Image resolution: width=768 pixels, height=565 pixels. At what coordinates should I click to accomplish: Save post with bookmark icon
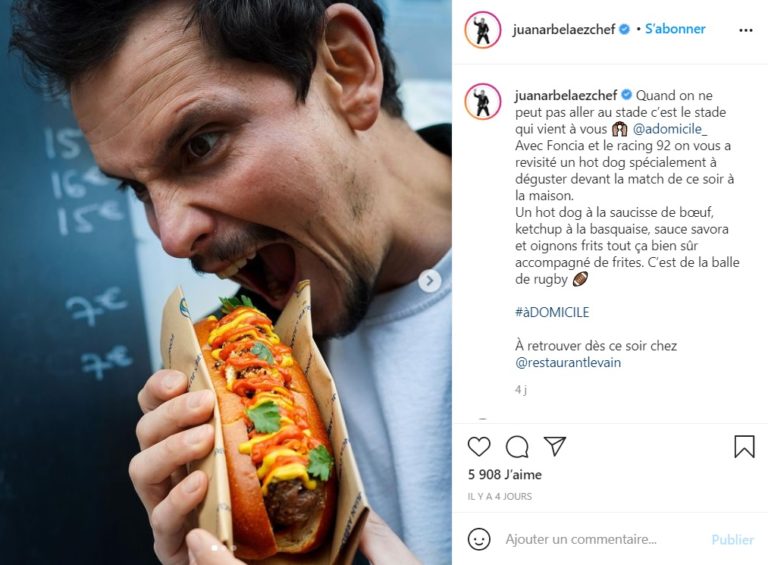(x=744, y=446)
